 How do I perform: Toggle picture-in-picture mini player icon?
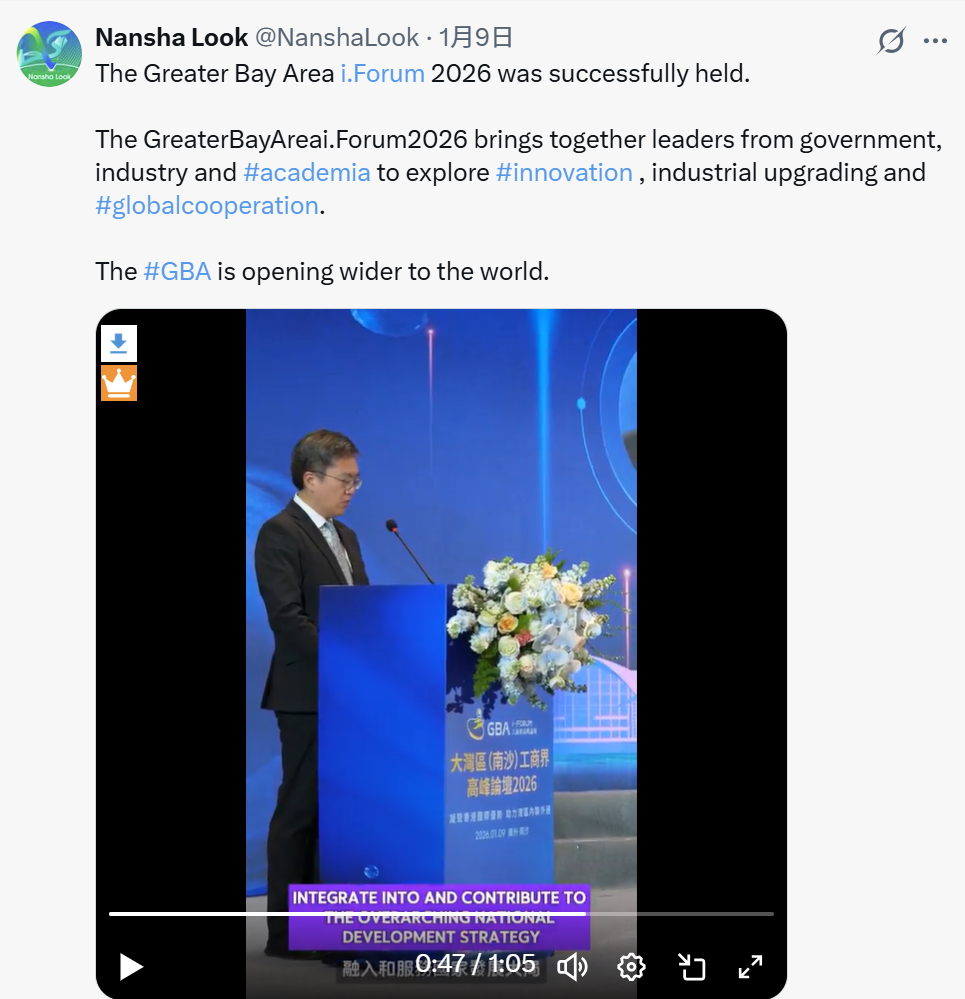click(691, 967)
